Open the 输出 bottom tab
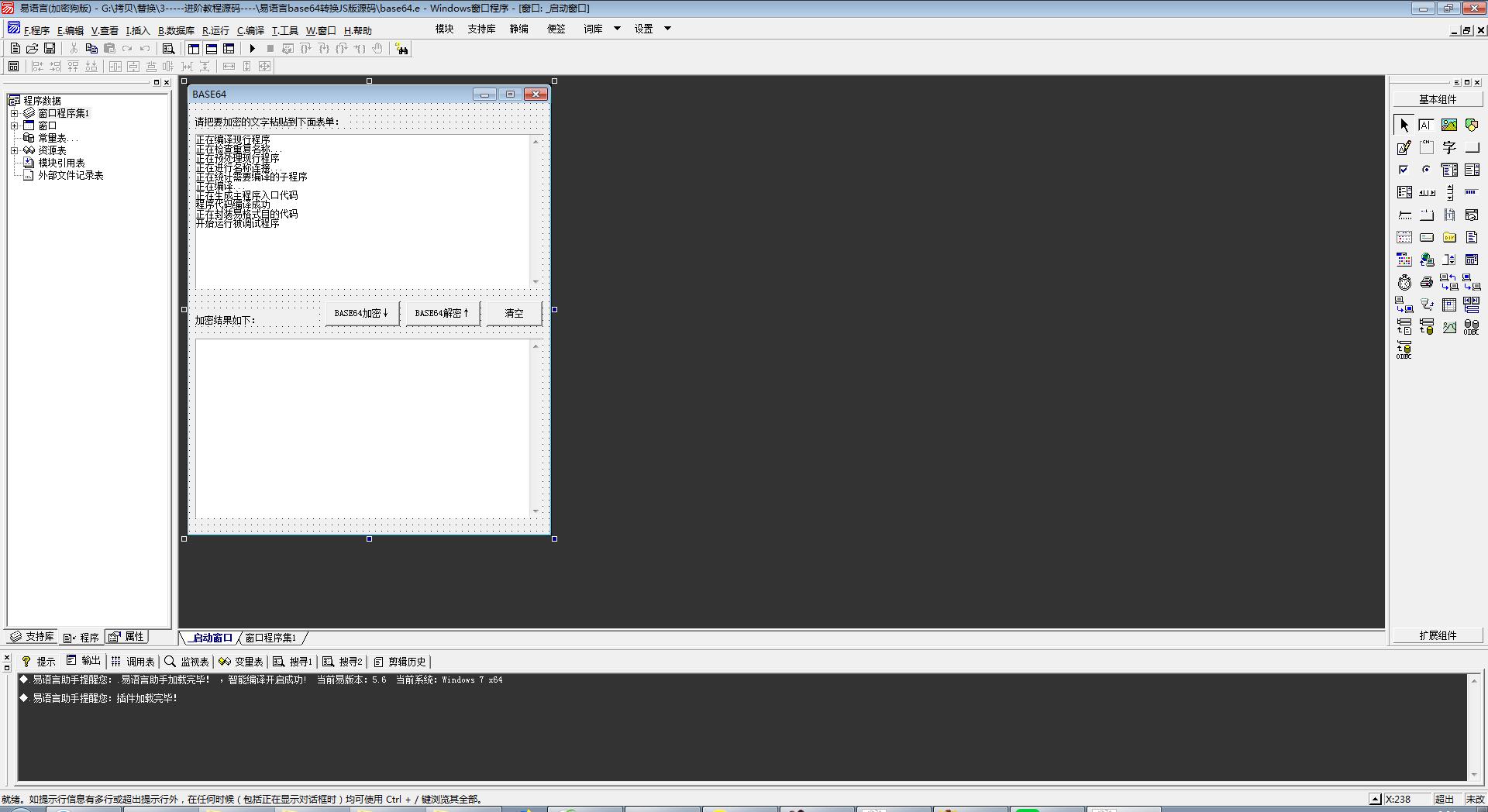 pos(84,661)
